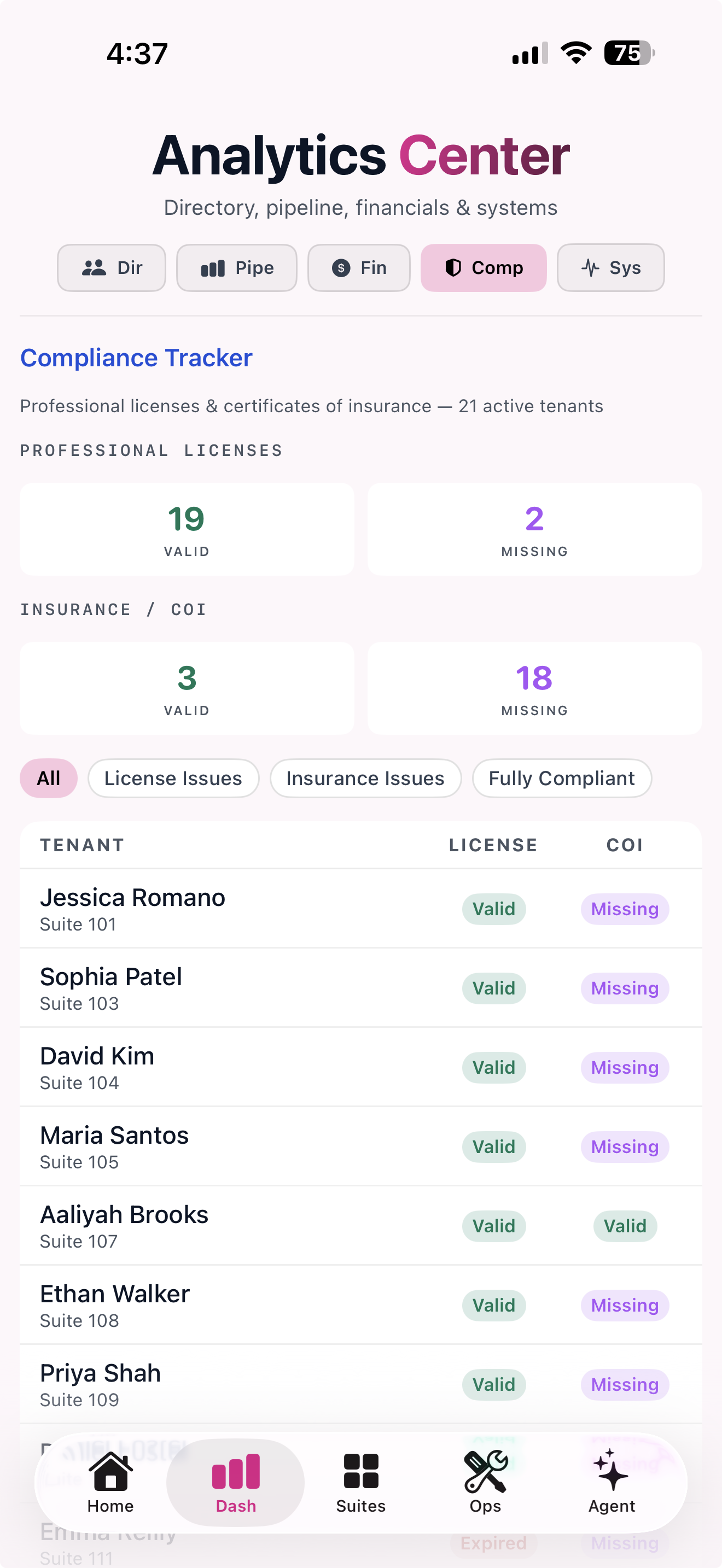The image size is (722, 1568).
Task: Tap Ethan Walker's Missing COI badge
Action: click(625, 1306)
